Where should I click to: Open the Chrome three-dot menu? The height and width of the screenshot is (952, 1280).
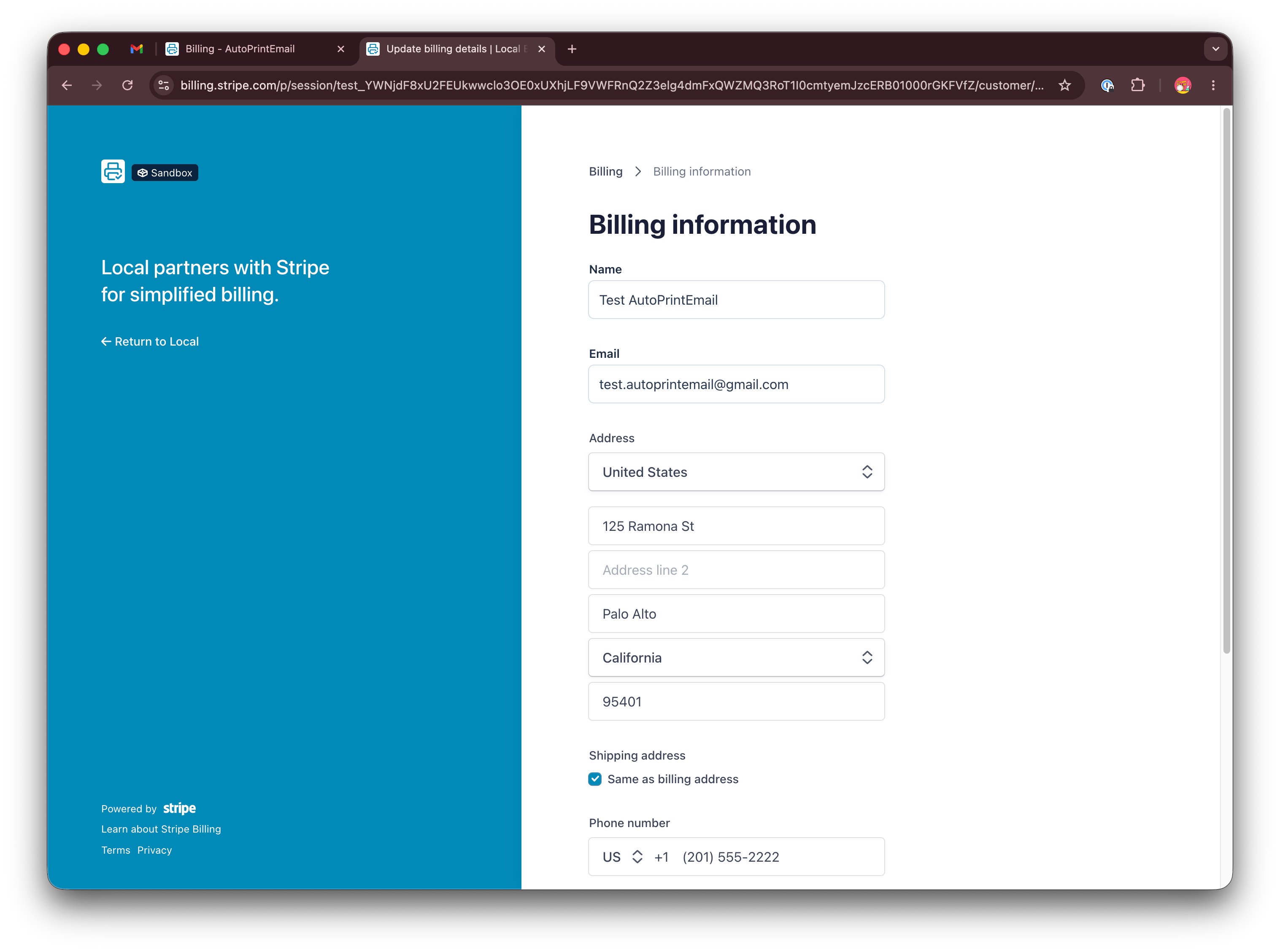coord(1213,85)
